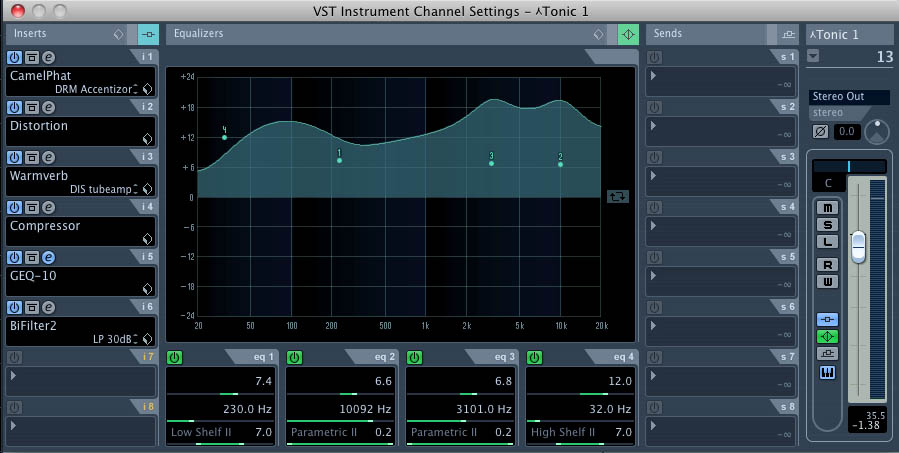The width and height of the screenshot is (899, 453).
Task: Click sends state button on channel strip
Action: [827, 354]
